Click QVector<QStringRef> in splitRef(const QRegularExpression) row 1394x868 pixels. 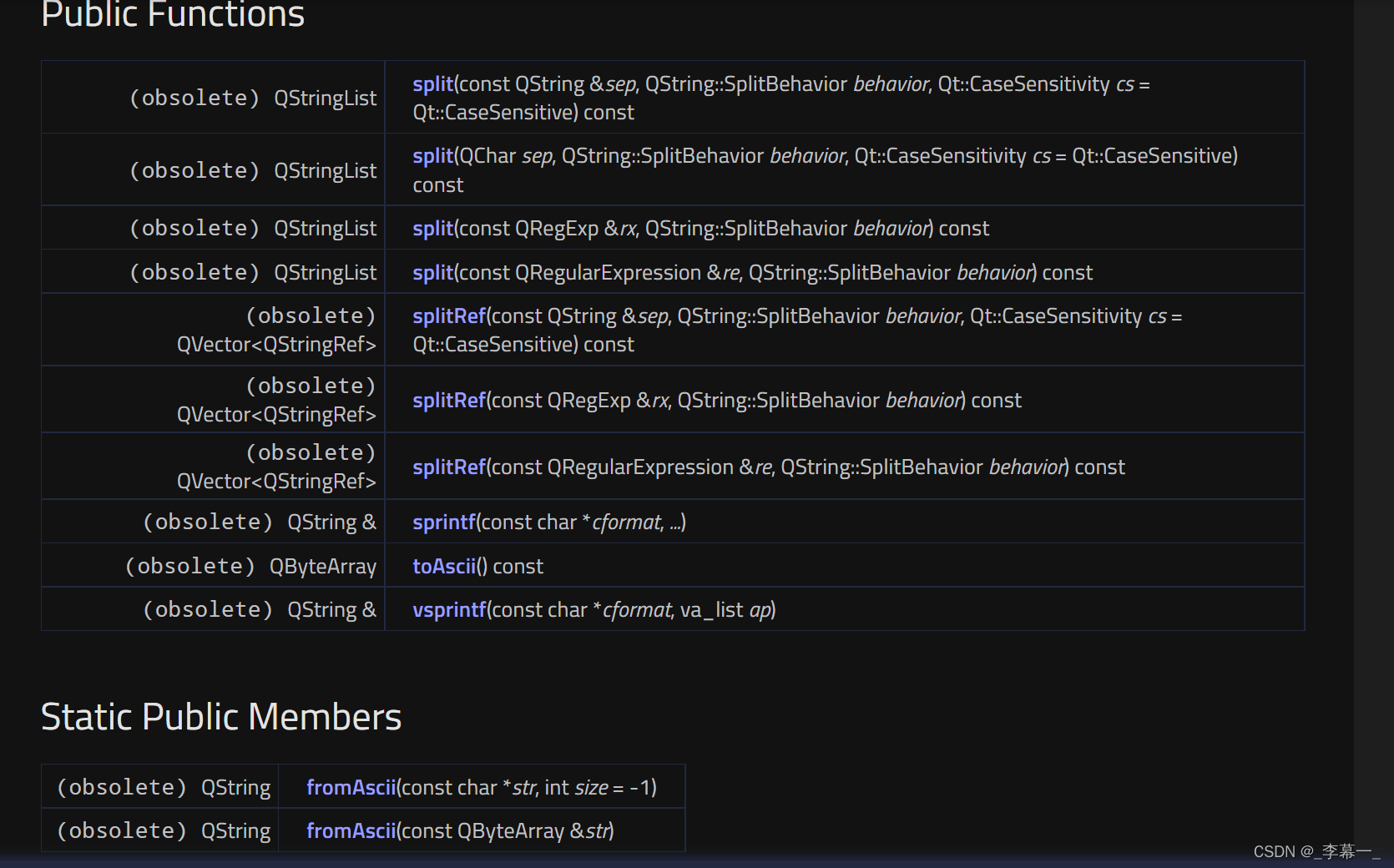point(276,482)
